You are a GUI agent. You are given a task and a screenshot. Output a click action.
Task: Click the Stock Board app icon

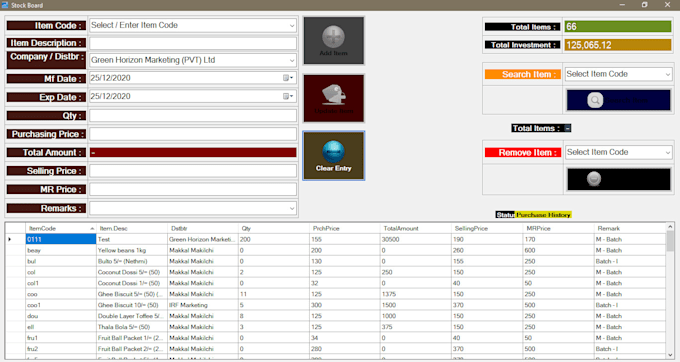coord(5,5)
